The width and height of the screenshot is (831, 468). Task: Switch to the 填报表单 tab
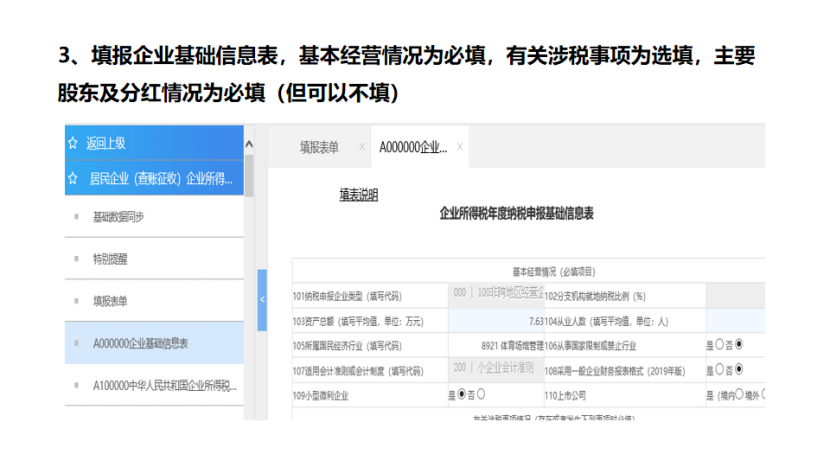pyautogui.click(x=319, y=147)
